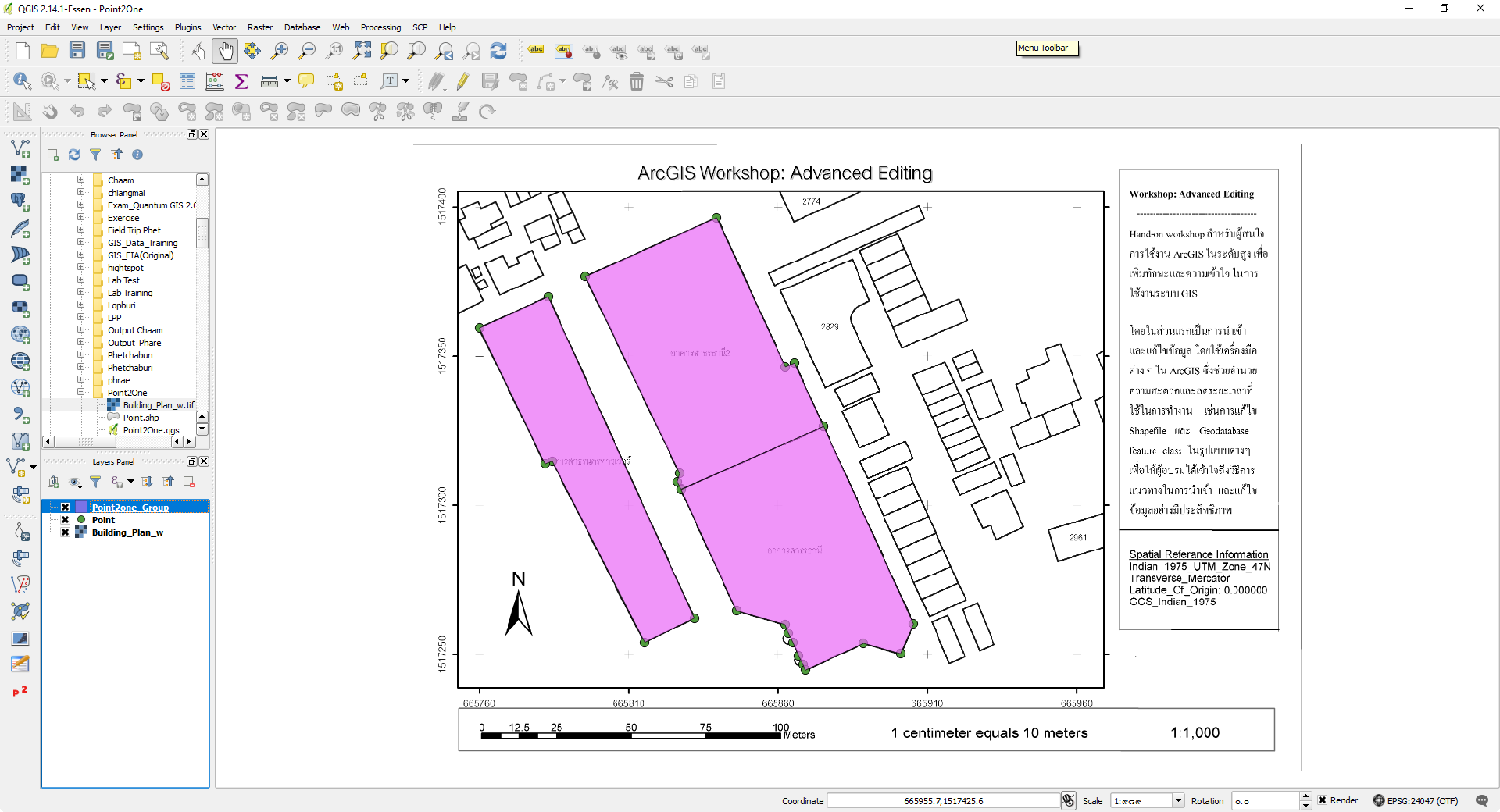Open the Plugins menu
Image resolution: width=1500 pixels, height=812 pixels.
tap(187, 27)
